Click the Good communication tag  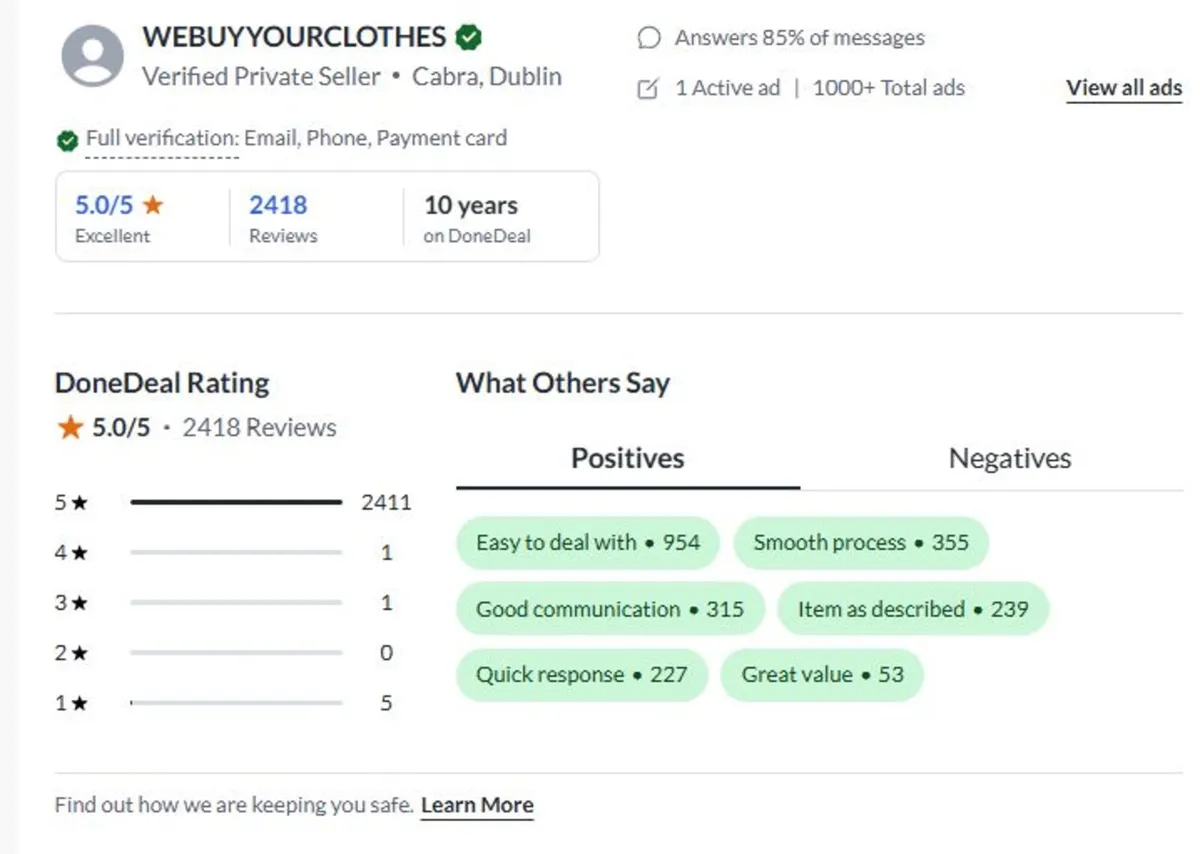point(609,609)
